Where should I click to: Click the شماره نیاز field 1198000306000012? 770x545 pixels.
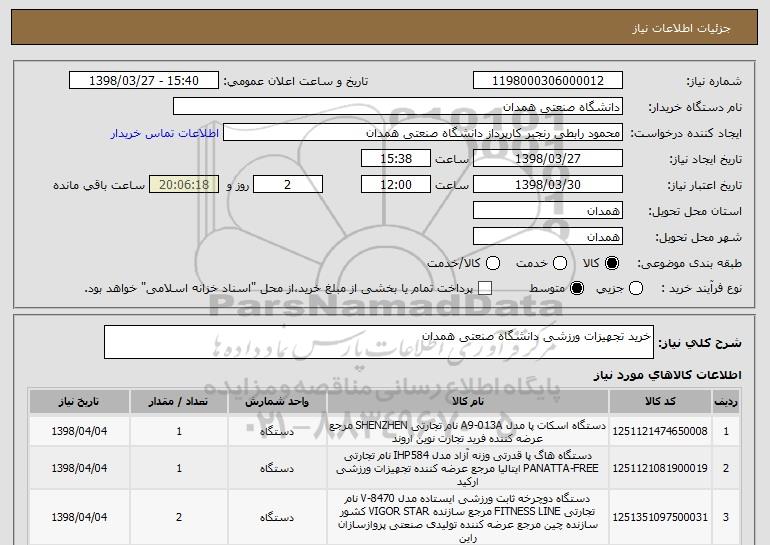548,81
